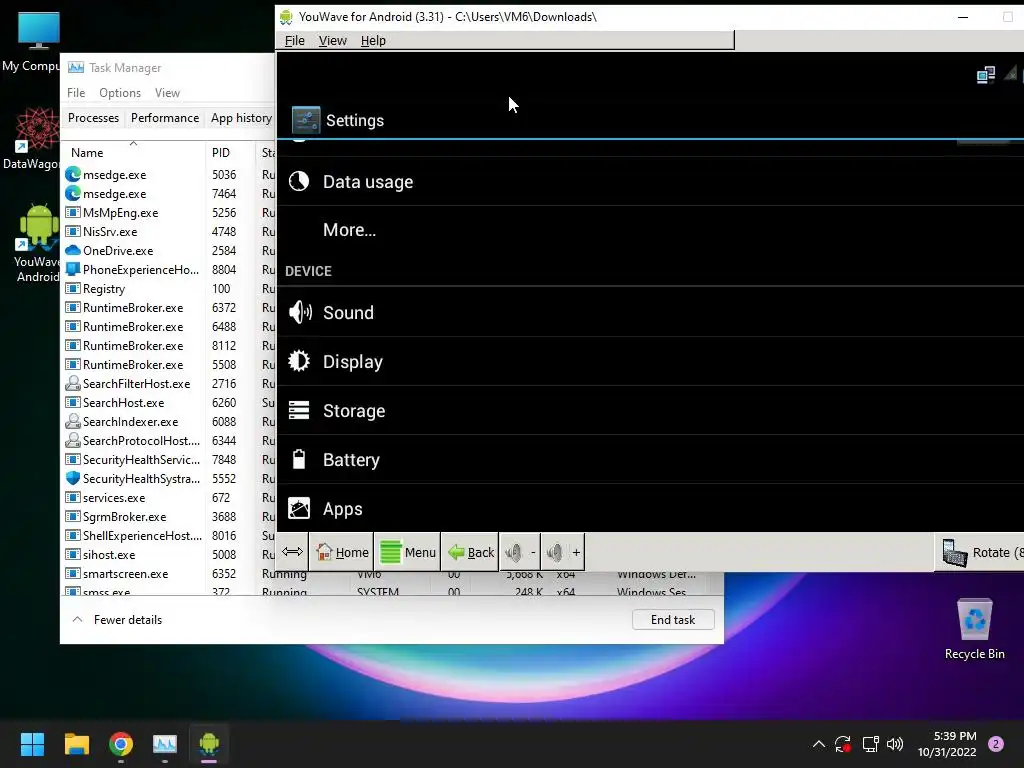Screen dimensions: 1024x768
Task: Select SearchIndexer.exe process row
Action: tap(170, 422)
